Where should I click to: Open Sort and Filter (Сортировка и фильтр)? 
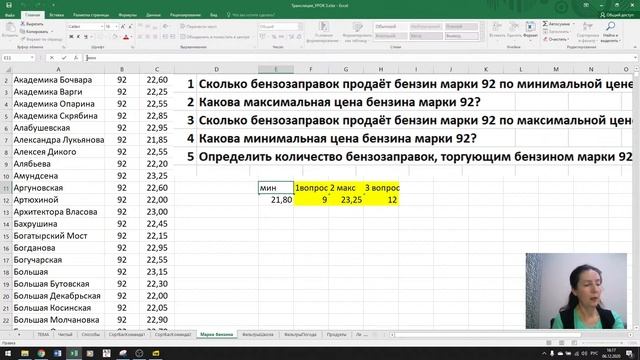point(588,32)
